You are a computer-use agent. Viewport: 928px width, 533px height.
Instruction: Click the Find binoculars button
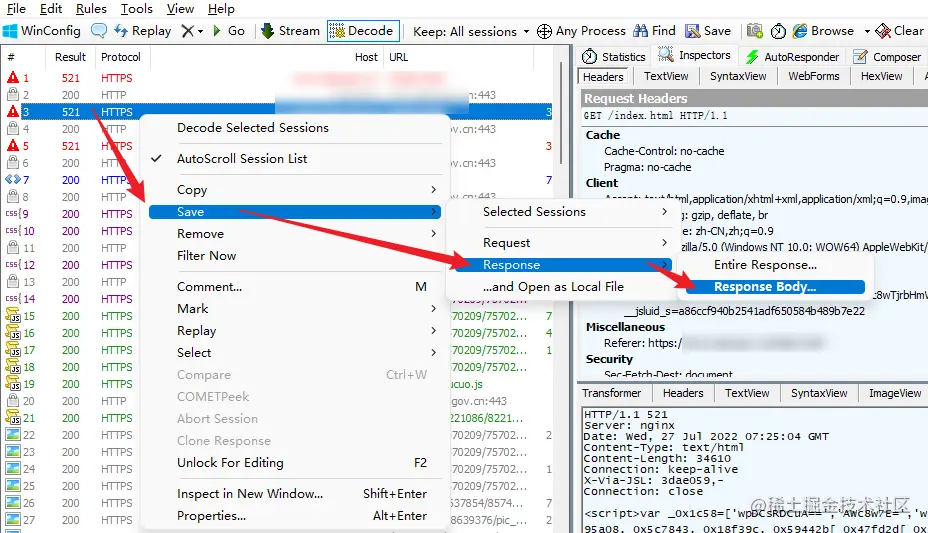point(654,31)
